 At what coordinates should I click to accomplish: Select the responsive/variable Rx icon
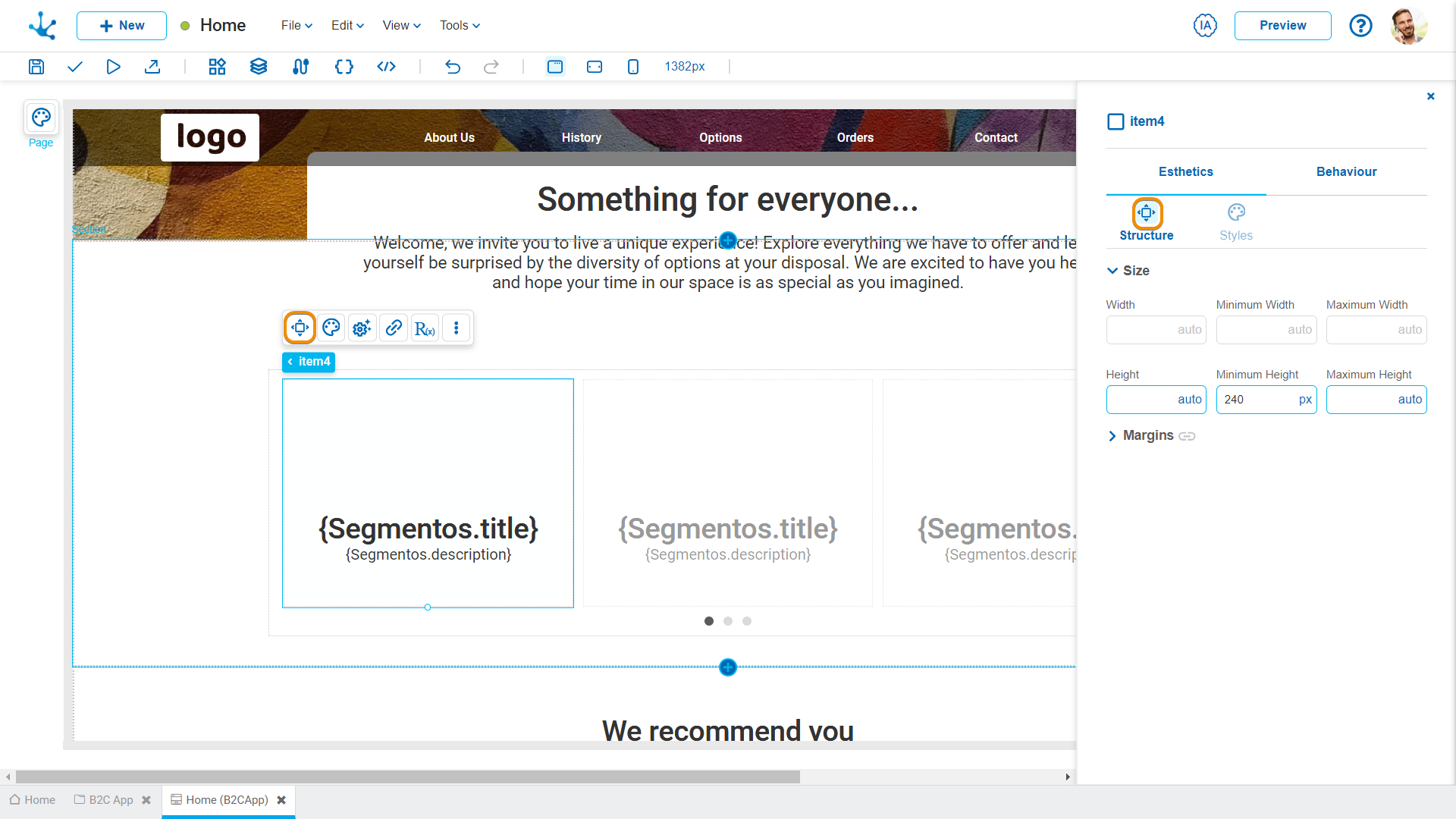pyautogui.click(x=425, y=328)
